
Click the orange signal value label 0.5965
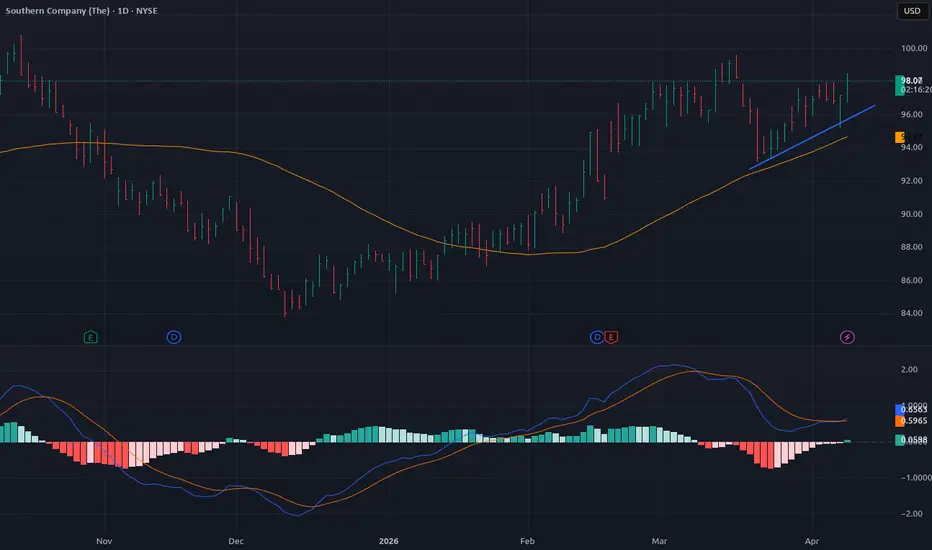(912, 420)
